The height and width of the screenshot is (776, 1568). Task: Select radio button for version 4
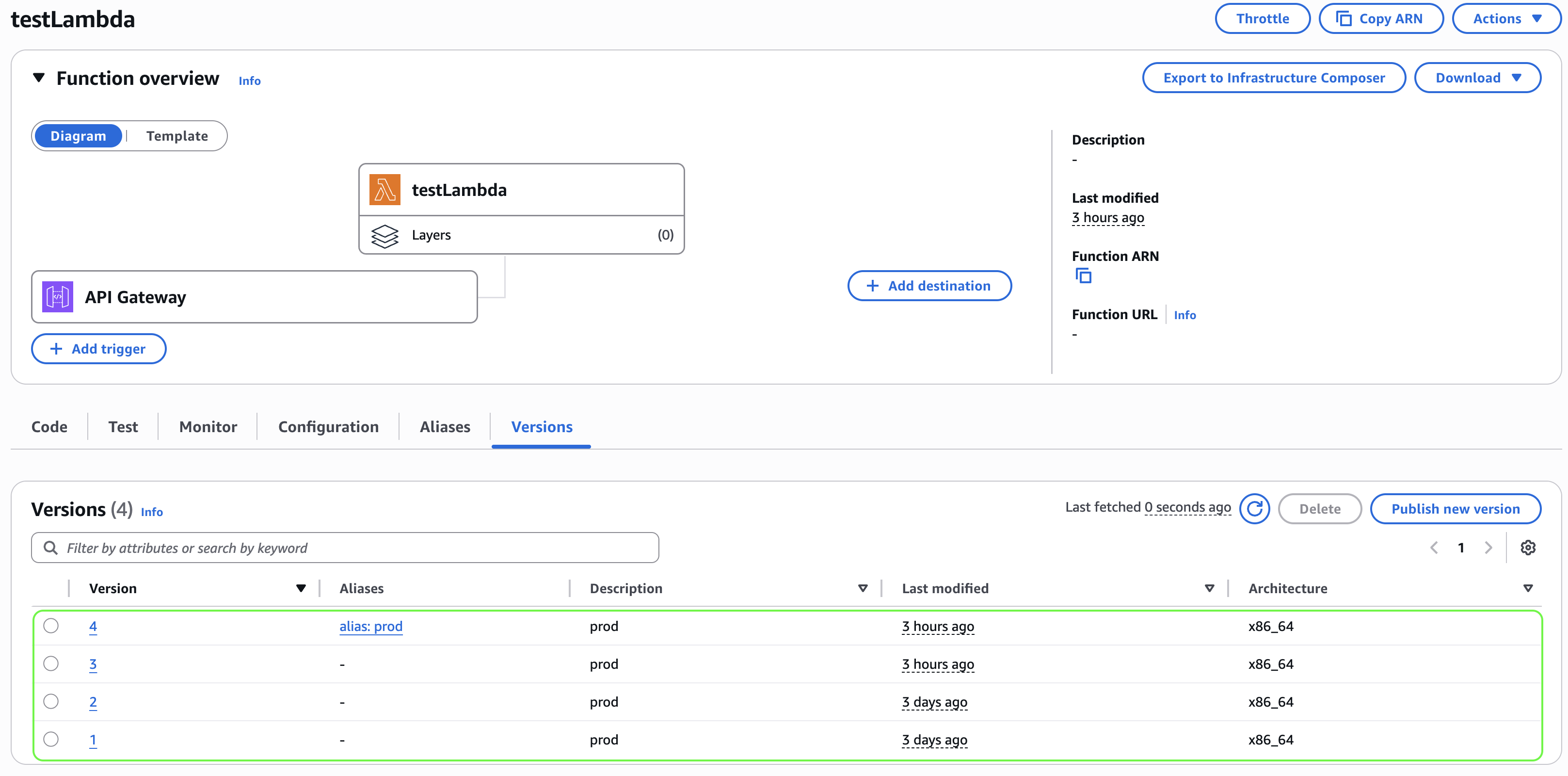point(51,626)
